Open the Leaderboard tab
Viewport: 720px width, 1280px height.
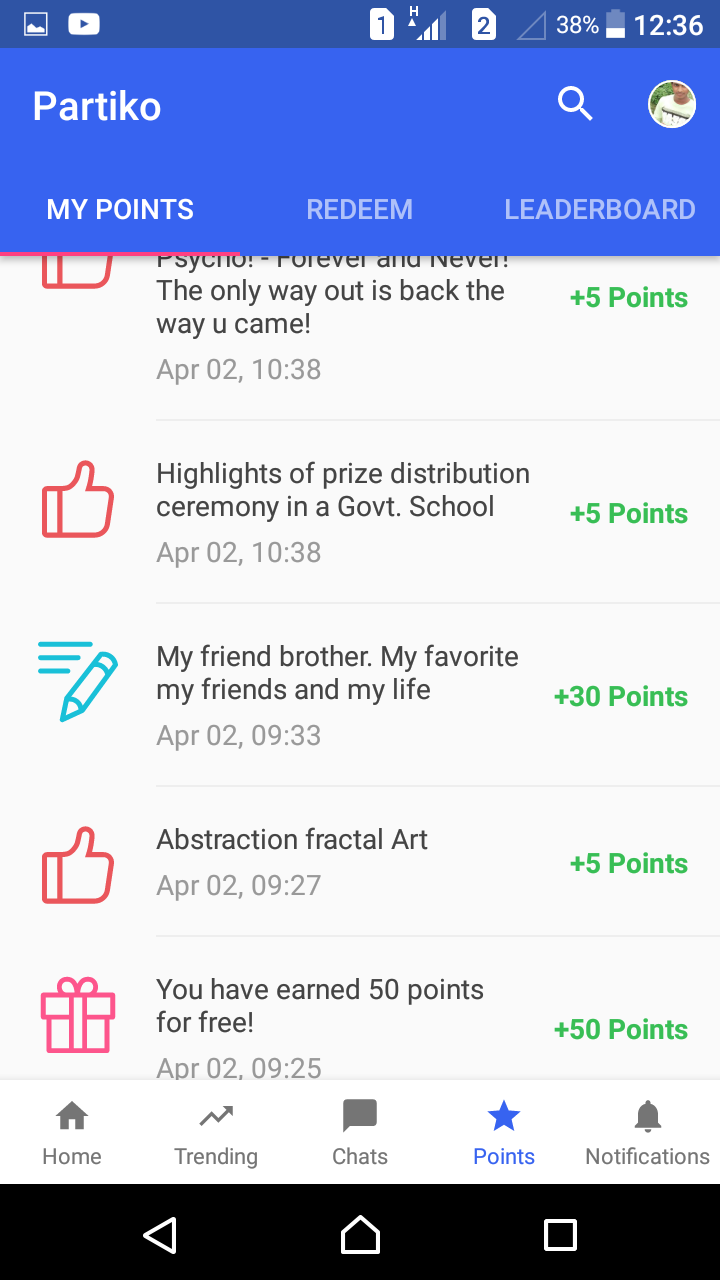pos(599,209)
